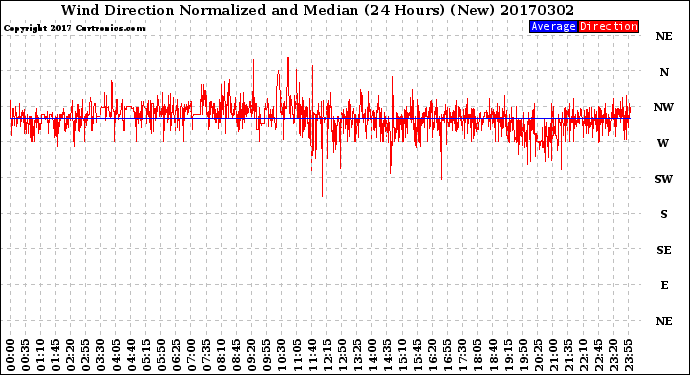The image size is (690, 375).
Task: Click the 20:25 time axis label
Action: coord(538,355)
